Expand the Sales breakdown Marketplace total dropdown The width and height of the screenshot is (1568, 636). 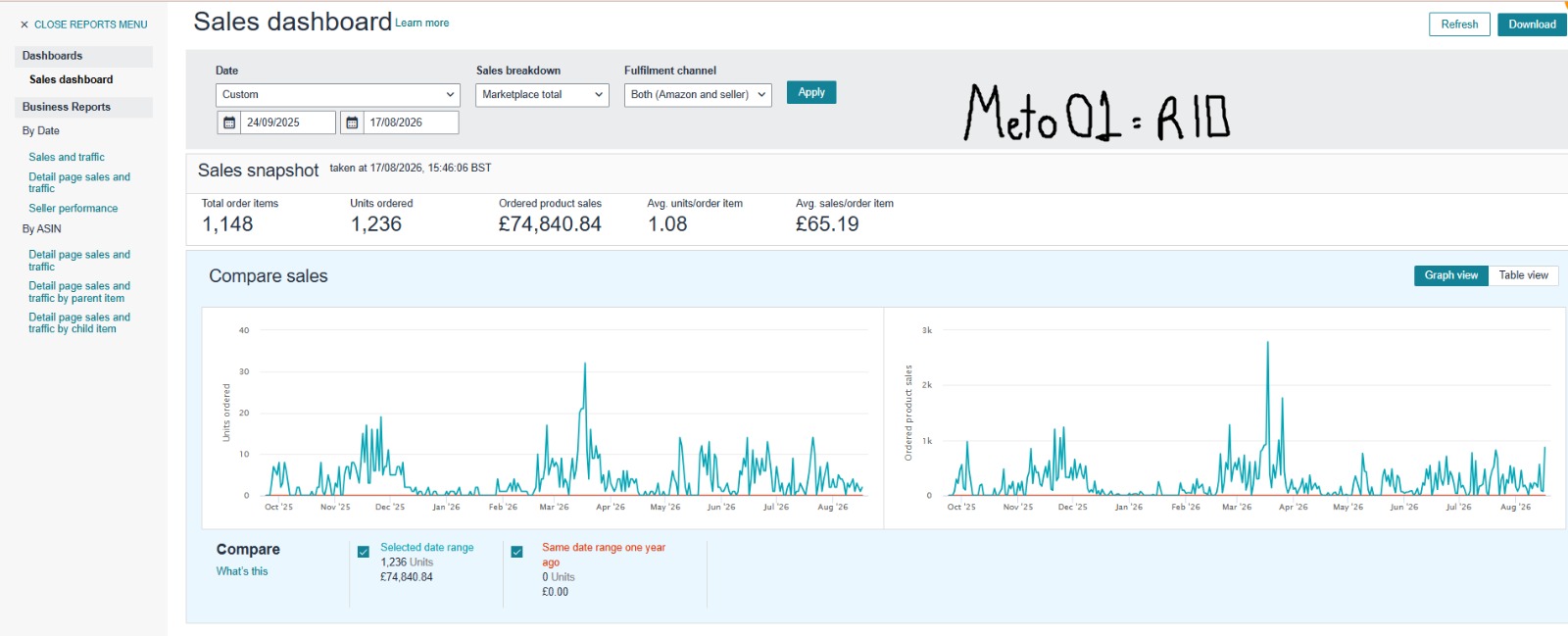[542, 95]
